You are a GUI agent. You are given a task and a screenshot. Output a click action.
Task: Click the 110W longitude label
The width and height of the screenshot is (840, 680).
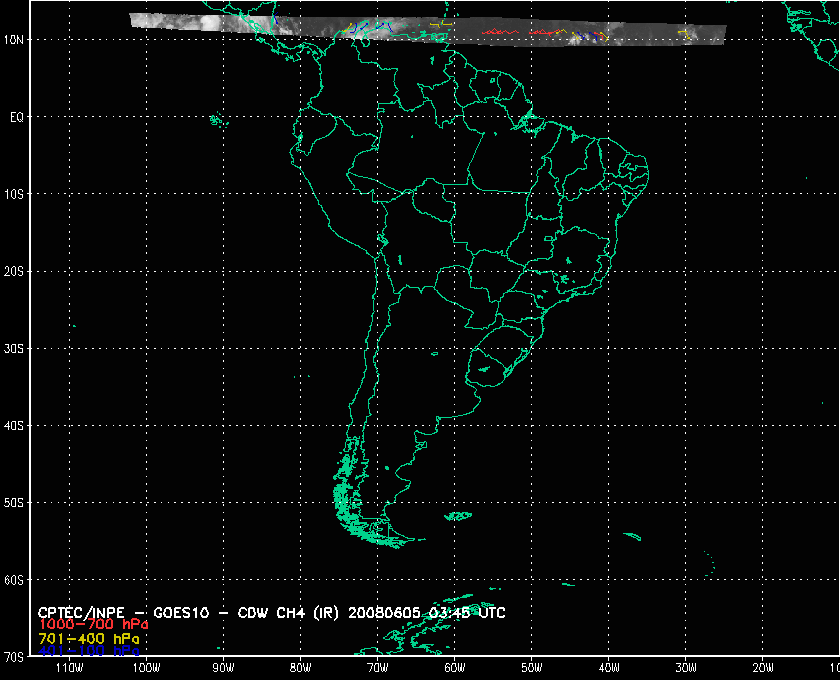coord(68,669)
